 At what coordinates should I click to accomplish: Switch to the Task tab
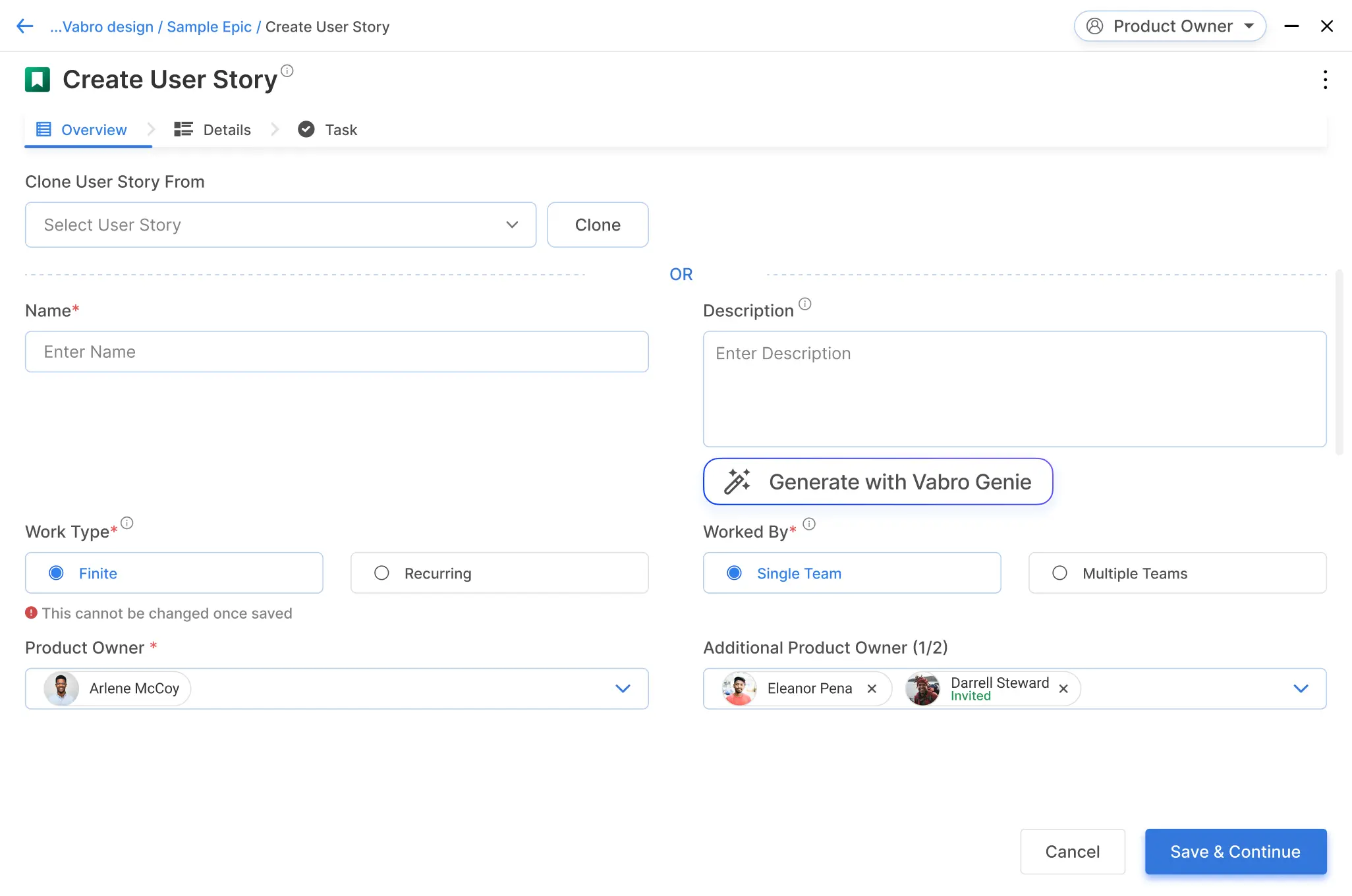327,130
